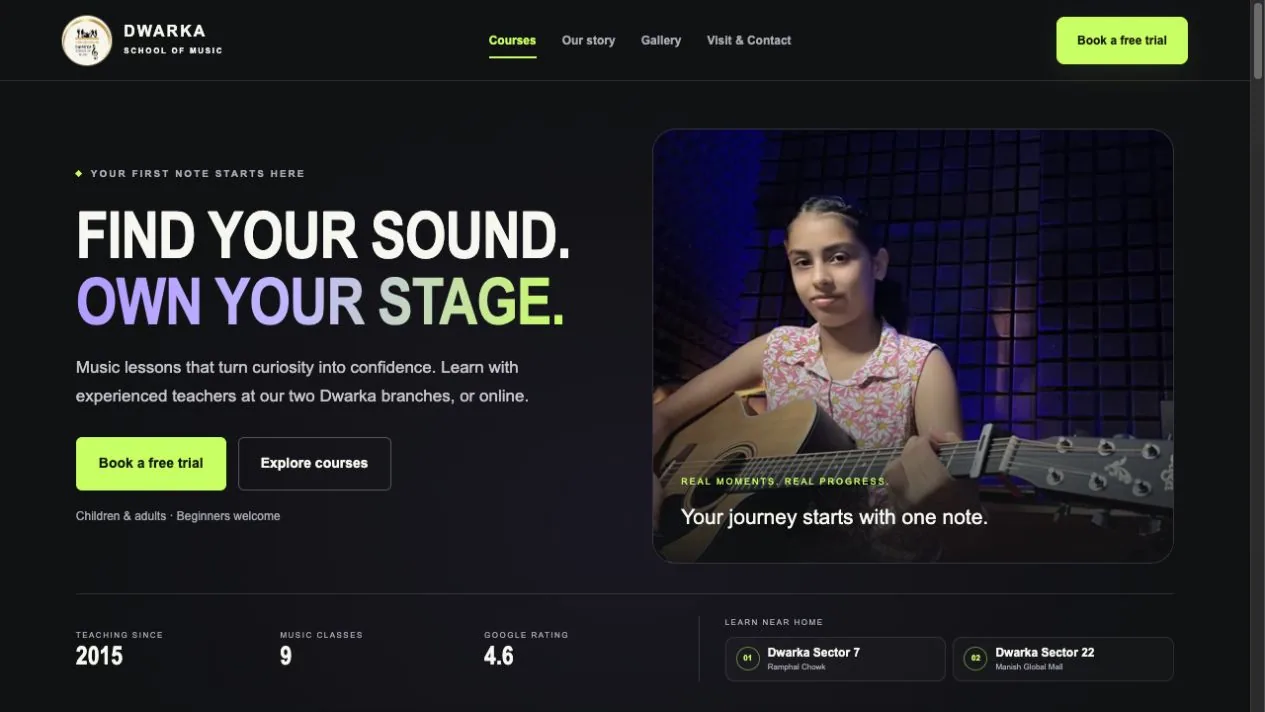Screen dimensions: 1265x712
Task: Click the 02 badge on Sector 22 card
Action: pos(975,659)
